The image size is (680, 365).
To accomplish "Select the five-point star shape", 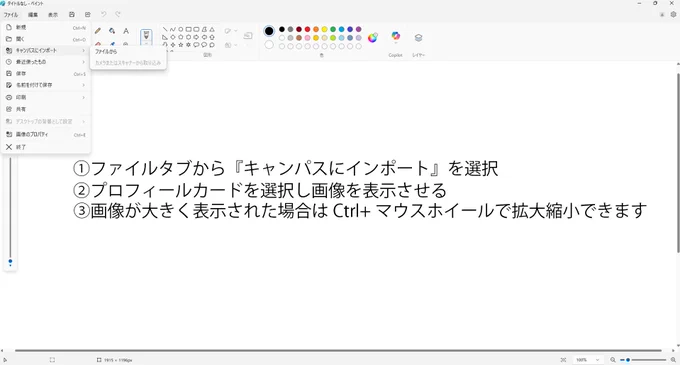I will click(x=181, y=45).
